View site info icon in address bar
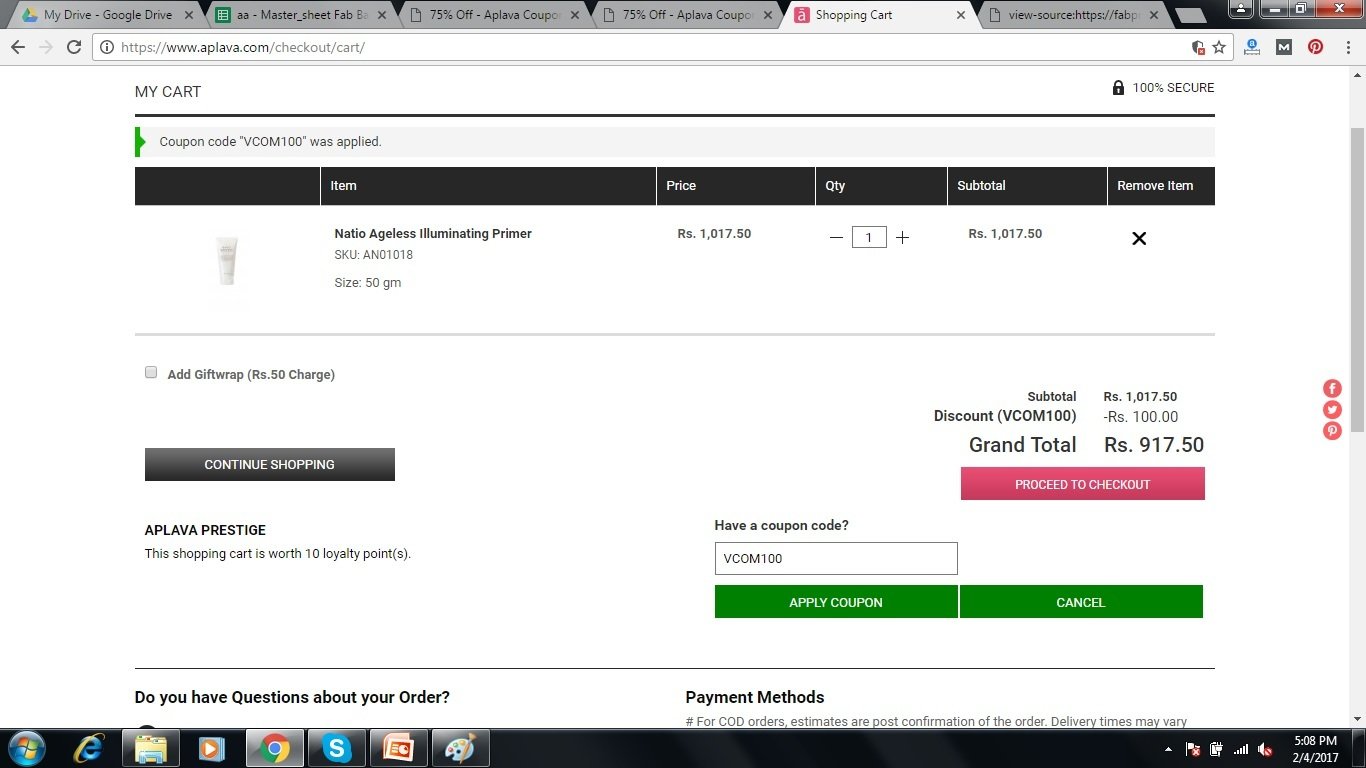The image size is (1366, 768). coord(107,47)
